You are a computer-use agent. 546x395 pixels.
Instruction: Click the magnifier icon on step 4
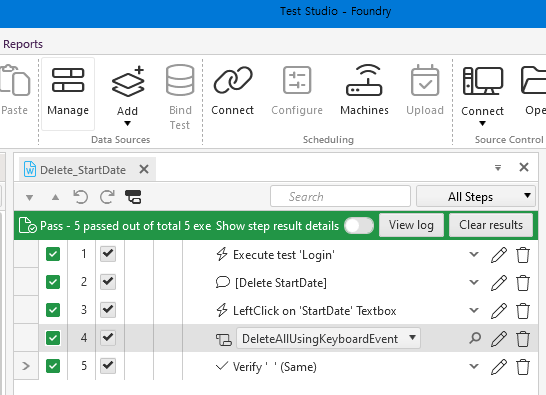pos(475,338)
